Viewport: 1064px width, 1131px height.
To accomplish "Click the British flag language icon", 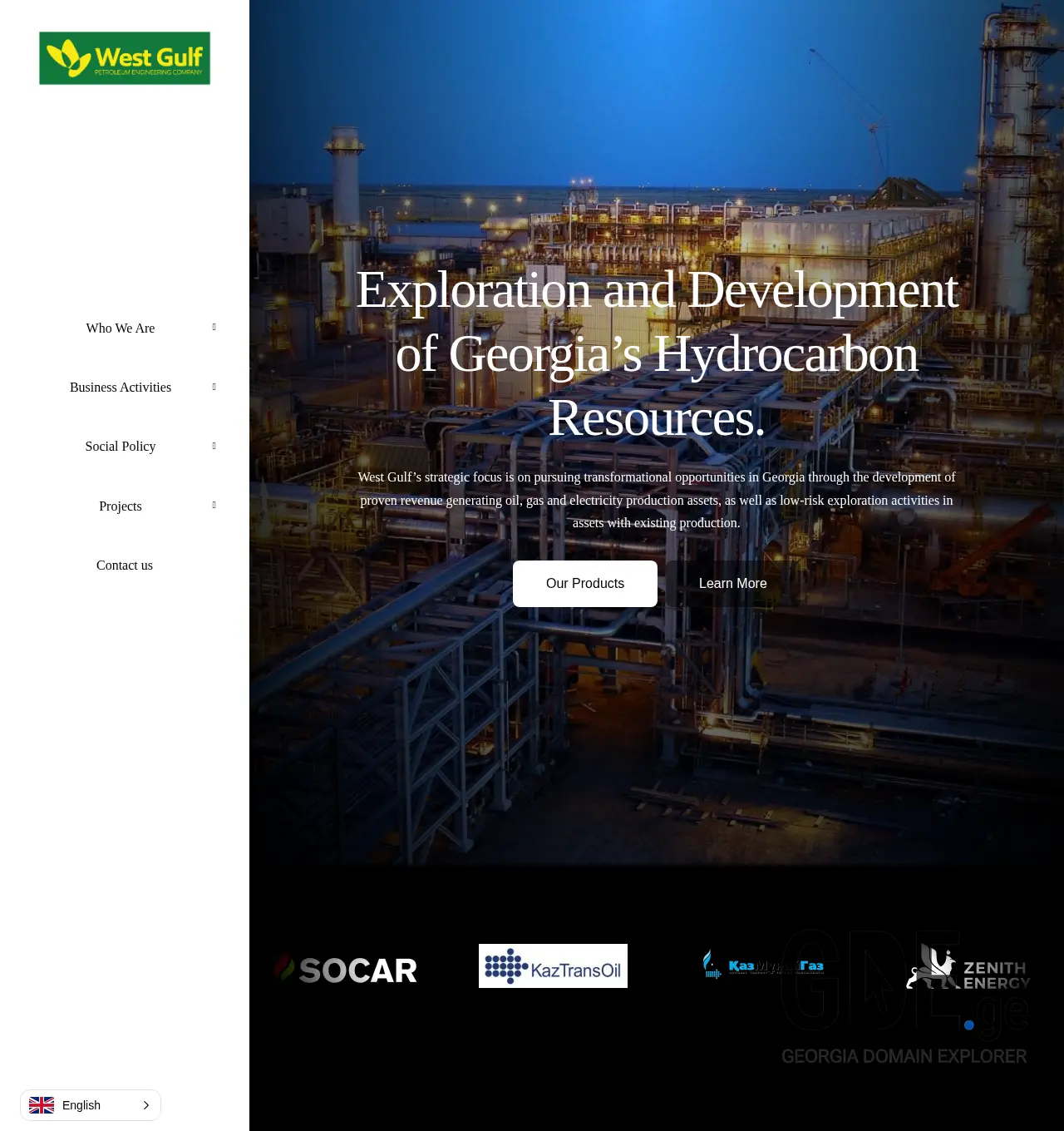I will 42,1104.
